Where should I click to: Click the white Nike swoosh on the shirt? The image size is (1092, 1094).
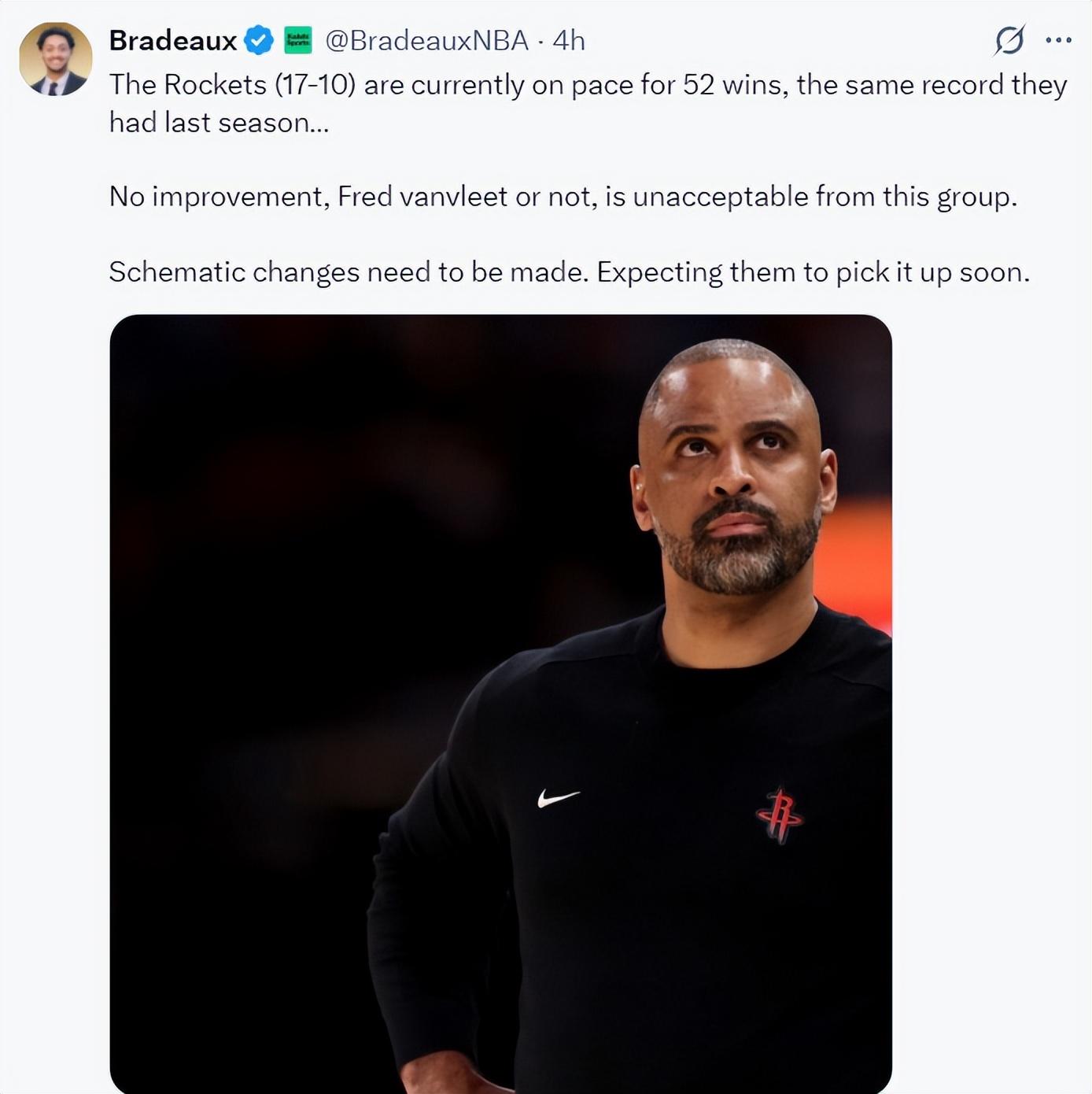[558, 799]
